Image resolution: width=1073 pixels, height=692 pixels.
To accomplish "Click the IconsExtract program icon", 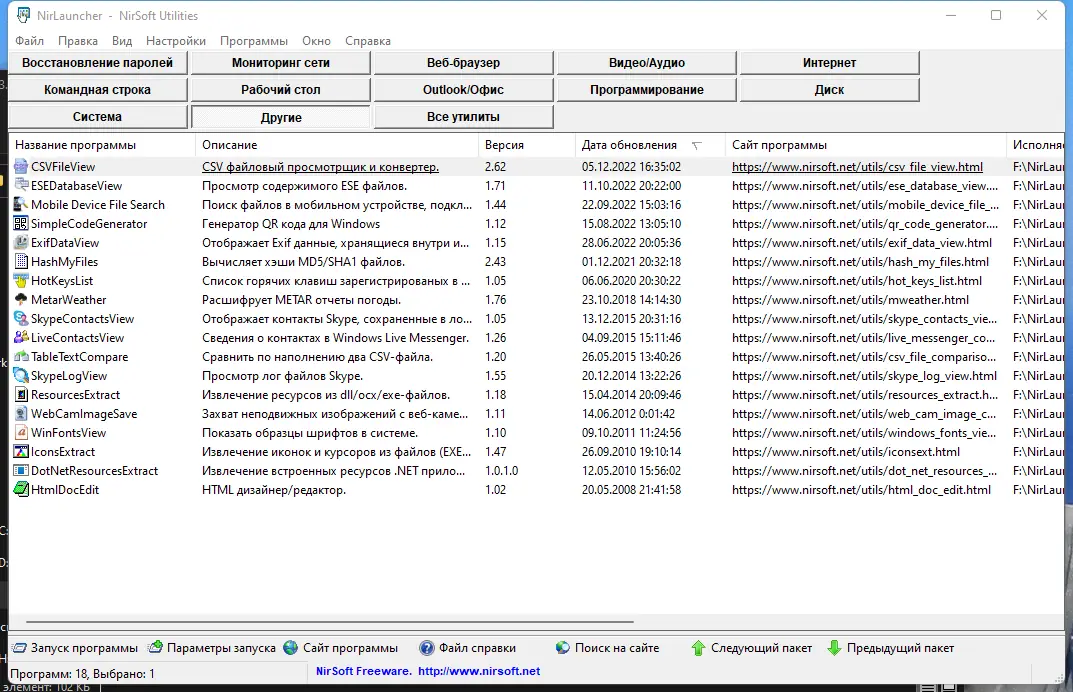I will pyautogui.click(x=21, y=452).
